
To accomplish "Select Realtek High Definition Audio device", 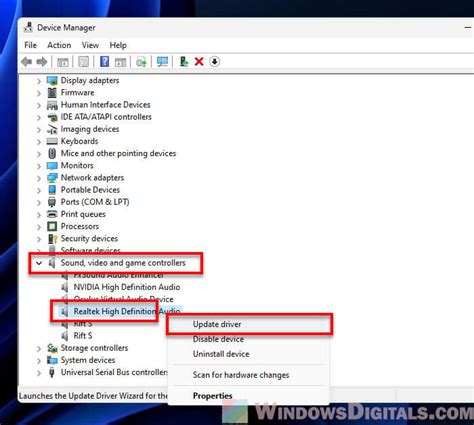I will [x=127, y=312].
